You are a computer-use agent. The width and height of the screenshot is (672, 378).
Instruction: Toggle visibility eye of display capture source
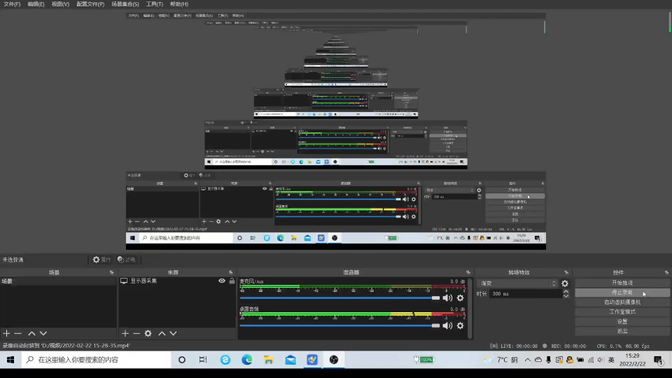pos(222,281)
